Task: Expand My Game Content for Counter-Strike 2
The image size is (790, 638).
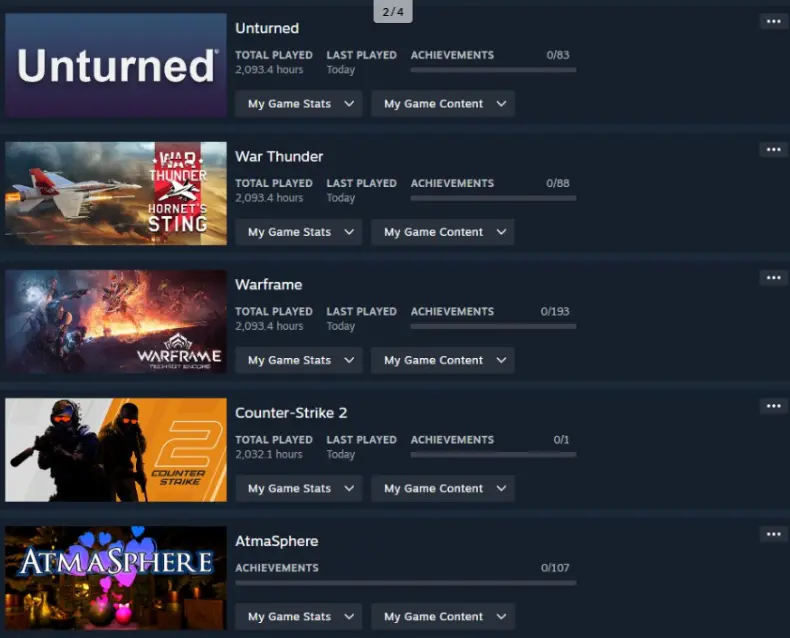Action: pos(443,488)
